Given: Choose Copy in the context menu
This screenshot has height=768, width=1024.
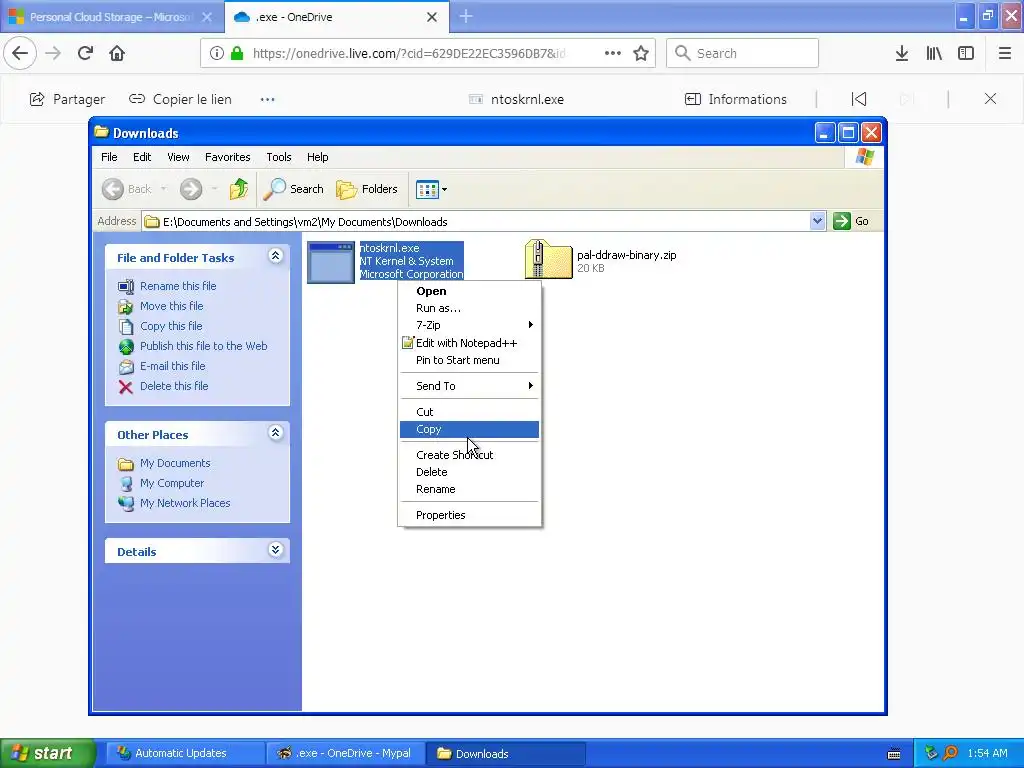Looking at the screenshot, I should click(469, 429).
